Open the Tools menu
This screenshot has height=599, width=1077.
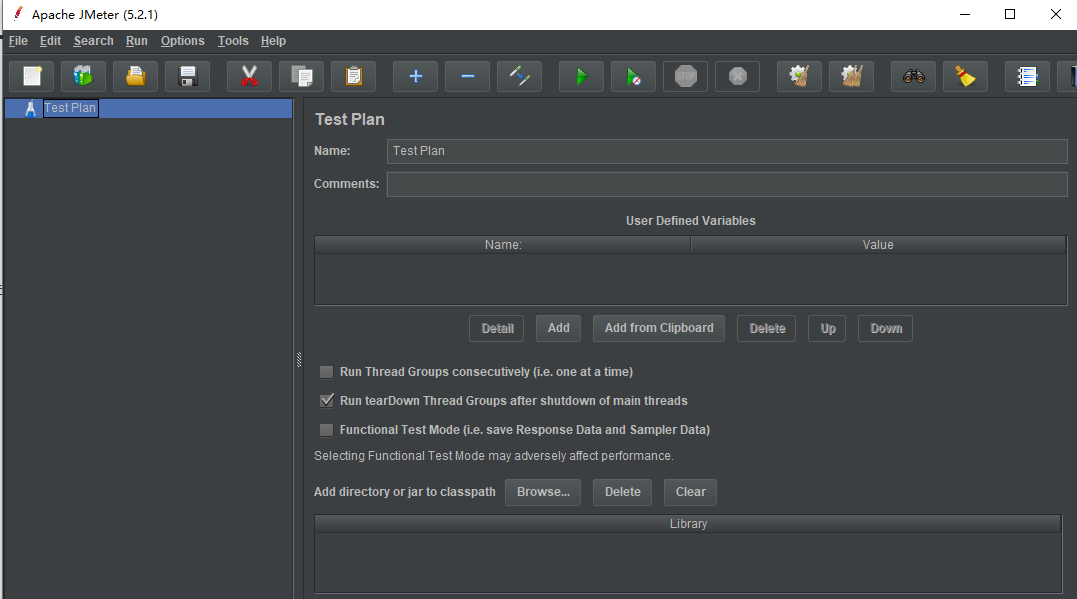[x=233, y=41]
